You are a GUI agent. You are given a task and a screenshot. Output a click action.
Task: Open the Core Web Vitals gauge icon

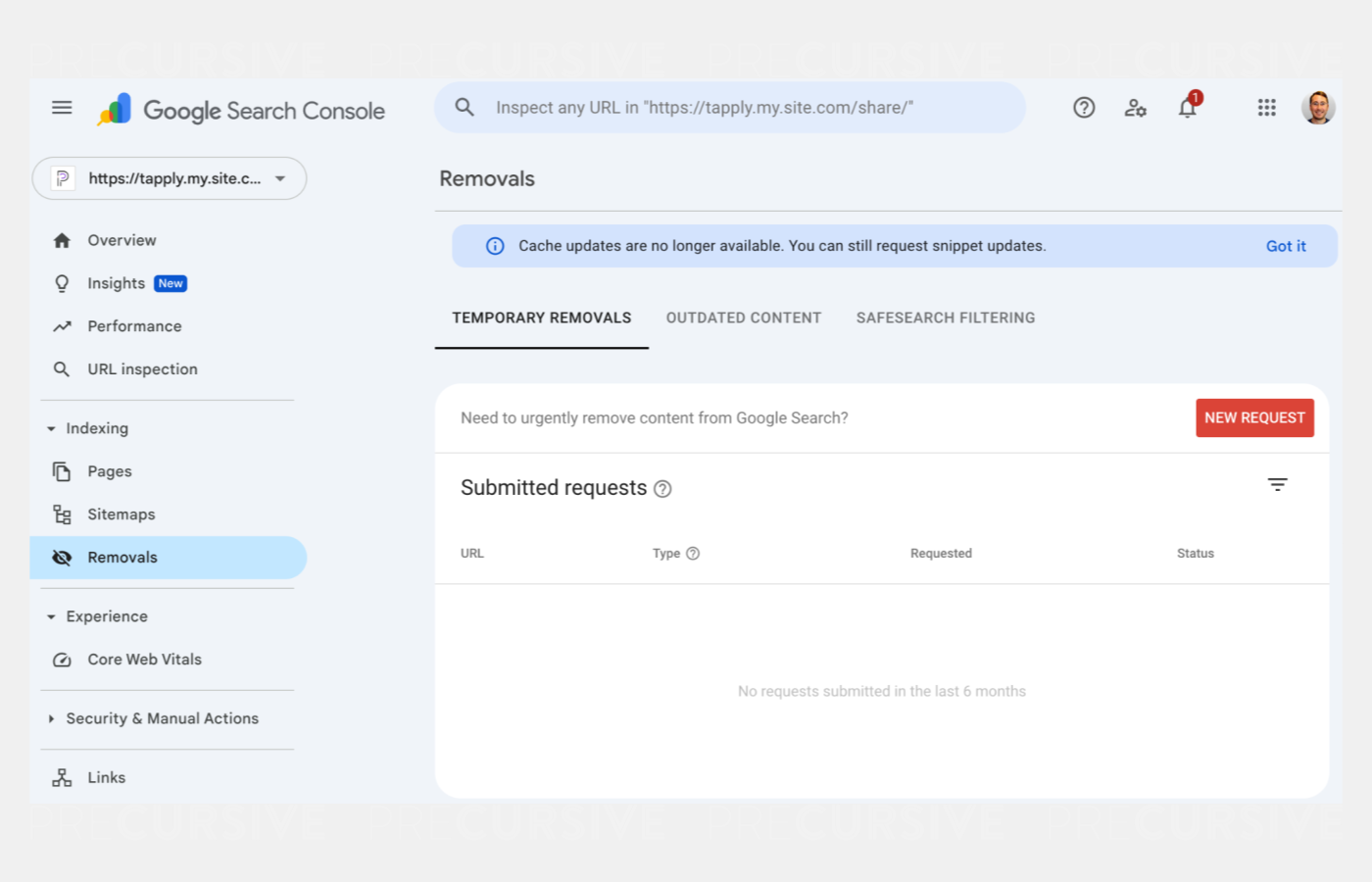pos(62,660)
